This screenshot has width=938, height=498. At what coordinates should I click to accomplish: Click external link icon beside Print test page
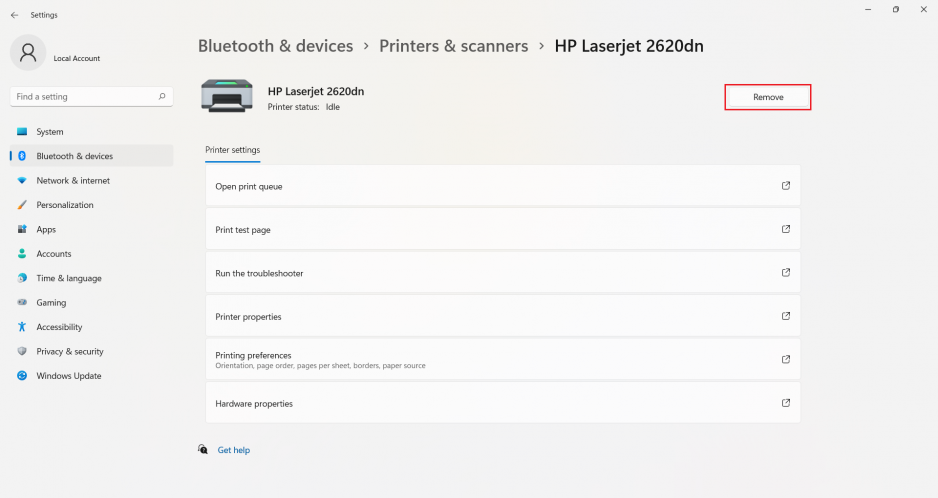tap(785, 229)
